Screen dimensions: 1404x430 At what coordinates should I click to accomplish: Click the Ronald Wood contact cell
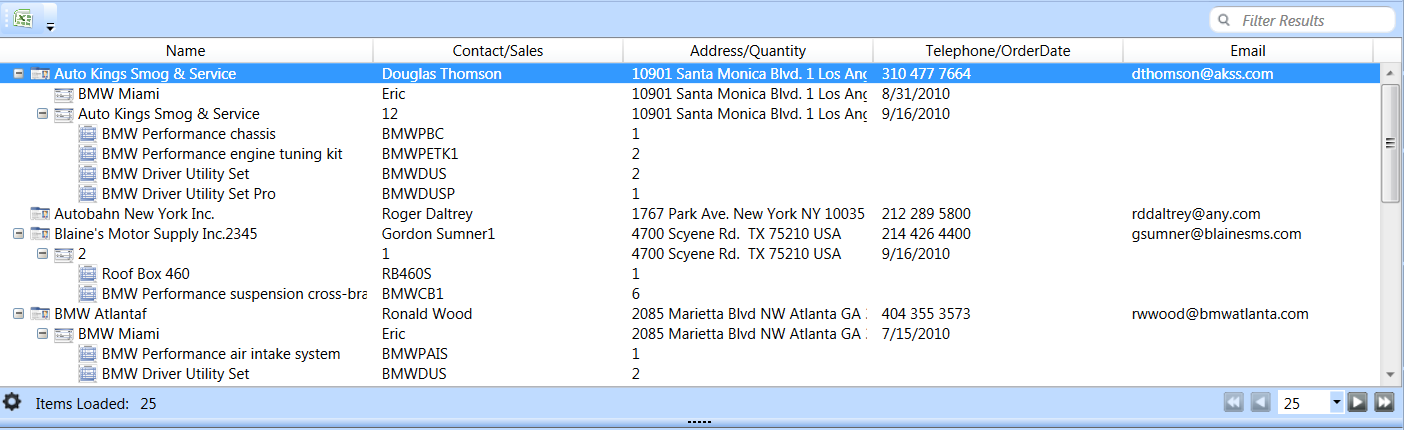(427, 314)
